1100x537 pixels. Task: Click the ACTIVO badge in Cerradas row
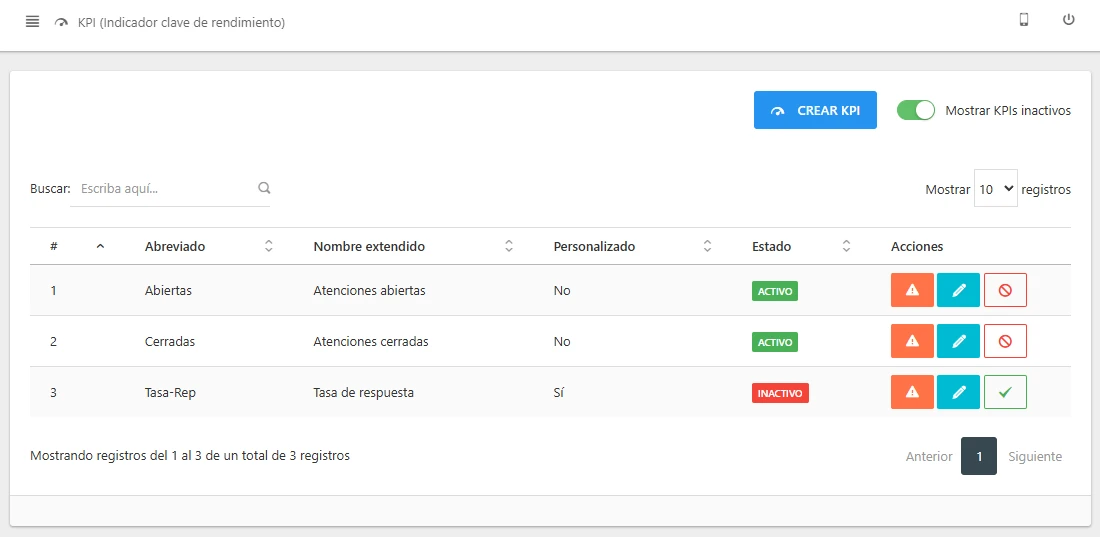[x=774, y=342]
